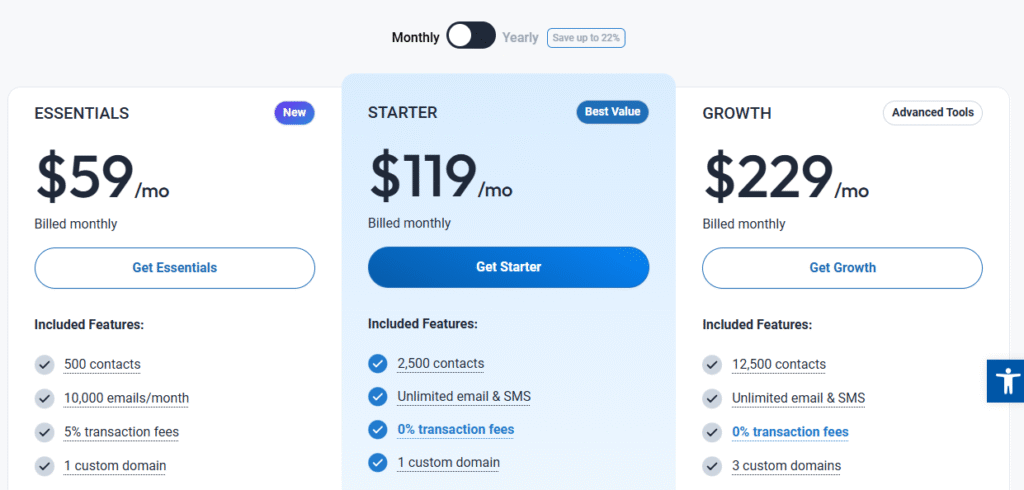Click the Save up to 22% badge

[x=586, y=38]
